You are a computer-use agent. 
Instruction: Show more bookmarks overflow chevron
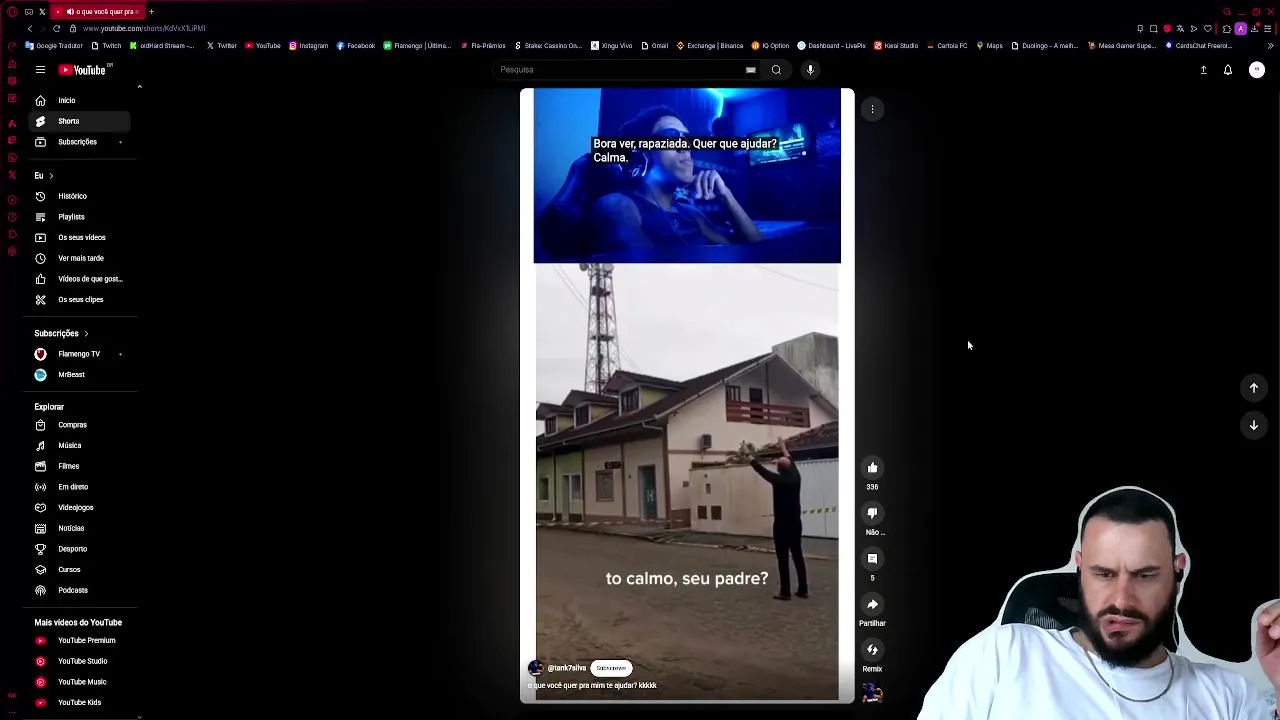pos(1270,46)
